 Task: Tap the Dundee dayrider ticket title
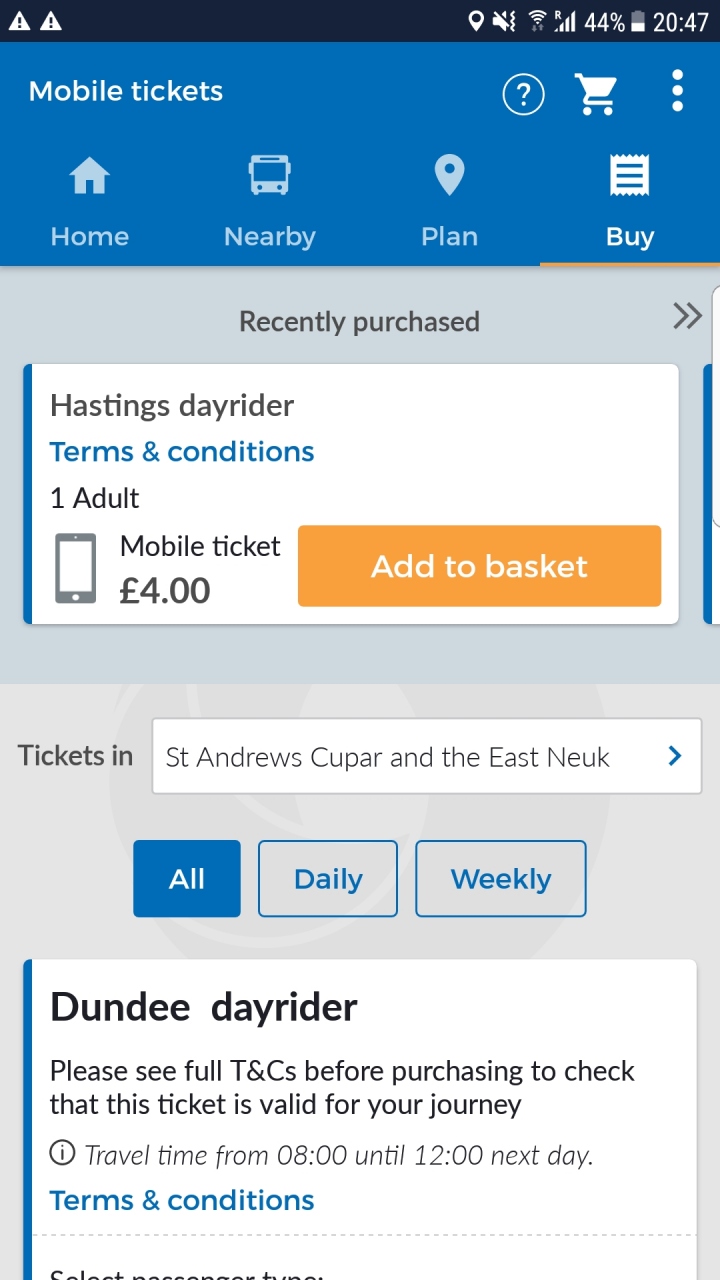[x=203, y=1007]
